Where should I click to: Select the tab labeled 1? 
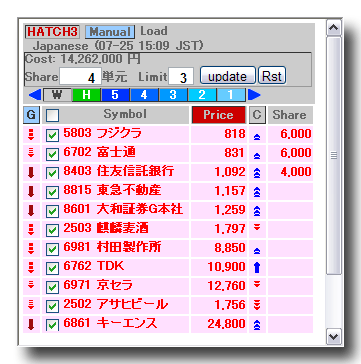231,95
